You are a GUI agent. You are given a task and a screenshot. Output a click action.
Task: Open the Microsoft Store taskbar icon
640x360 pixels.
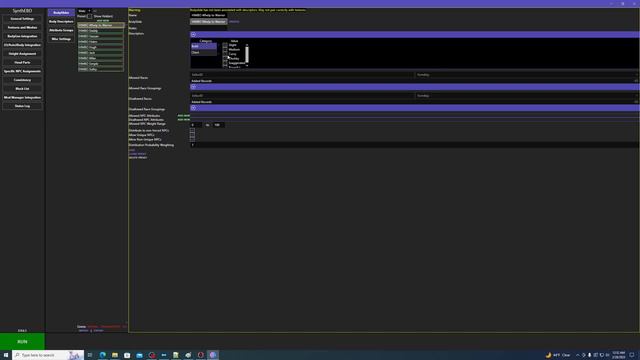127,355
